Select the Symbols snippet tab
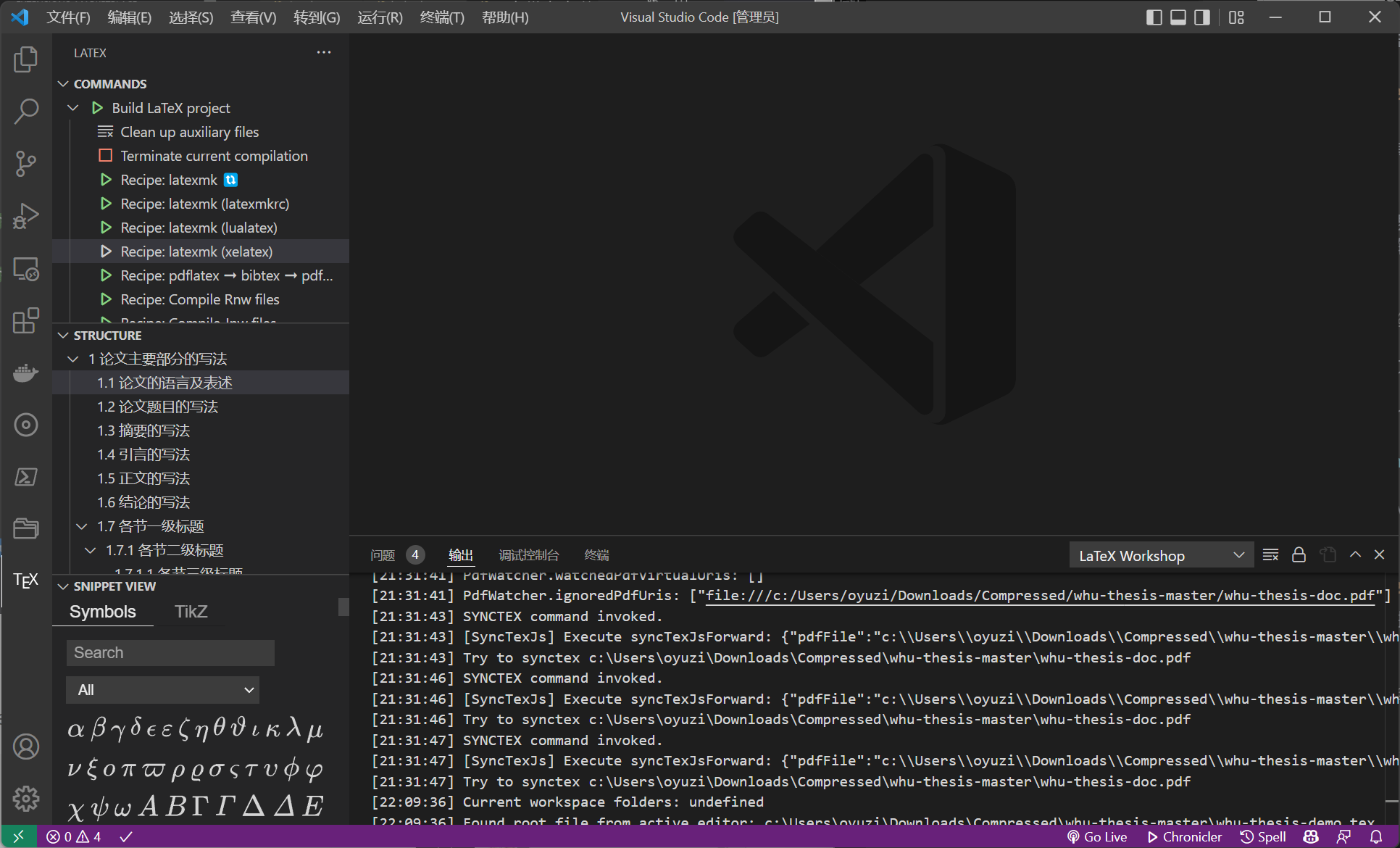 [x=103, y=612]
